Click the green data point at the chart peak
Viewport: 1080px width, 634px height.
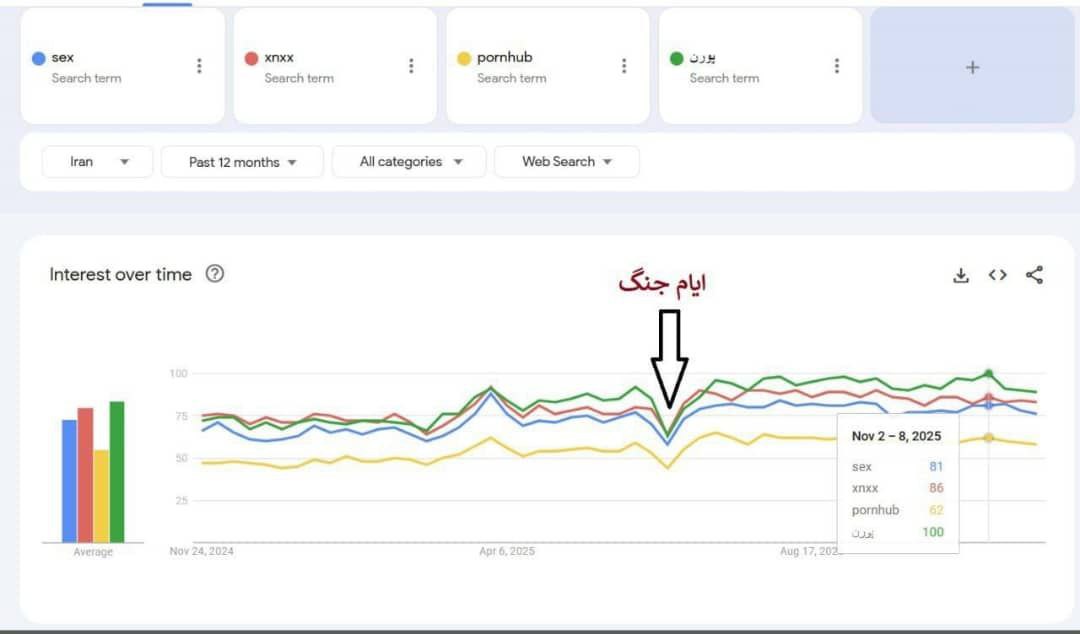[x=989, y=374]
